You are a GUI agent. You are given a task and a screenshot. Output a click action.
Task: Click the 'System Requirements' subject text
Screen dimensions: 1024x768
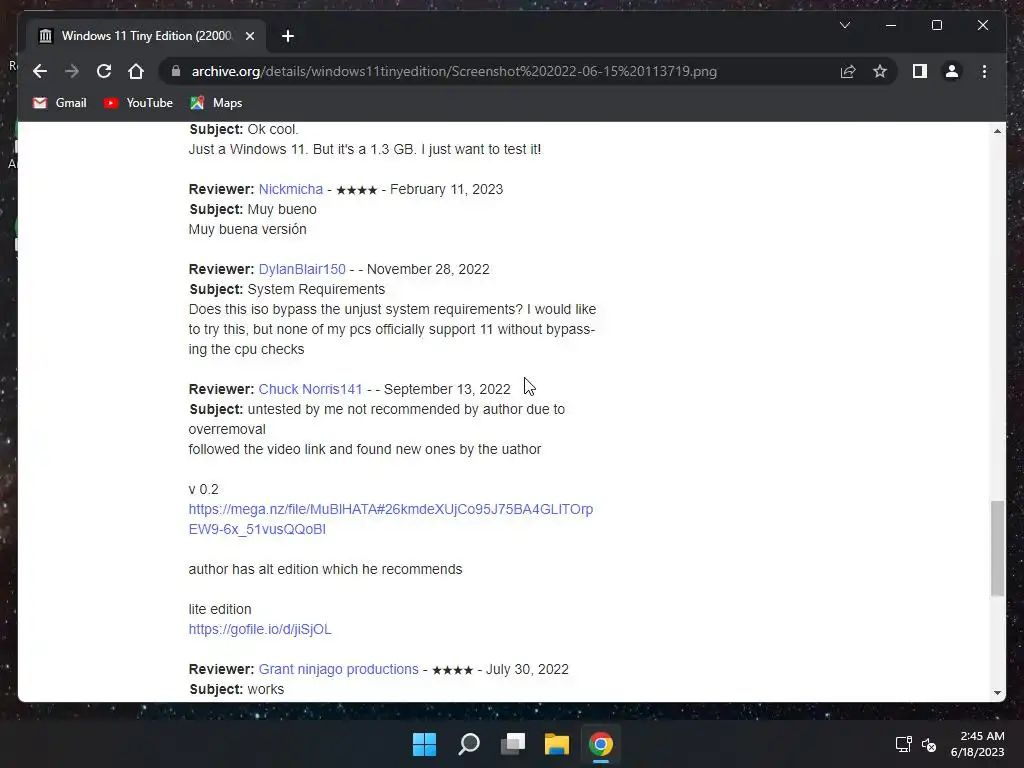tap(316, 289)
